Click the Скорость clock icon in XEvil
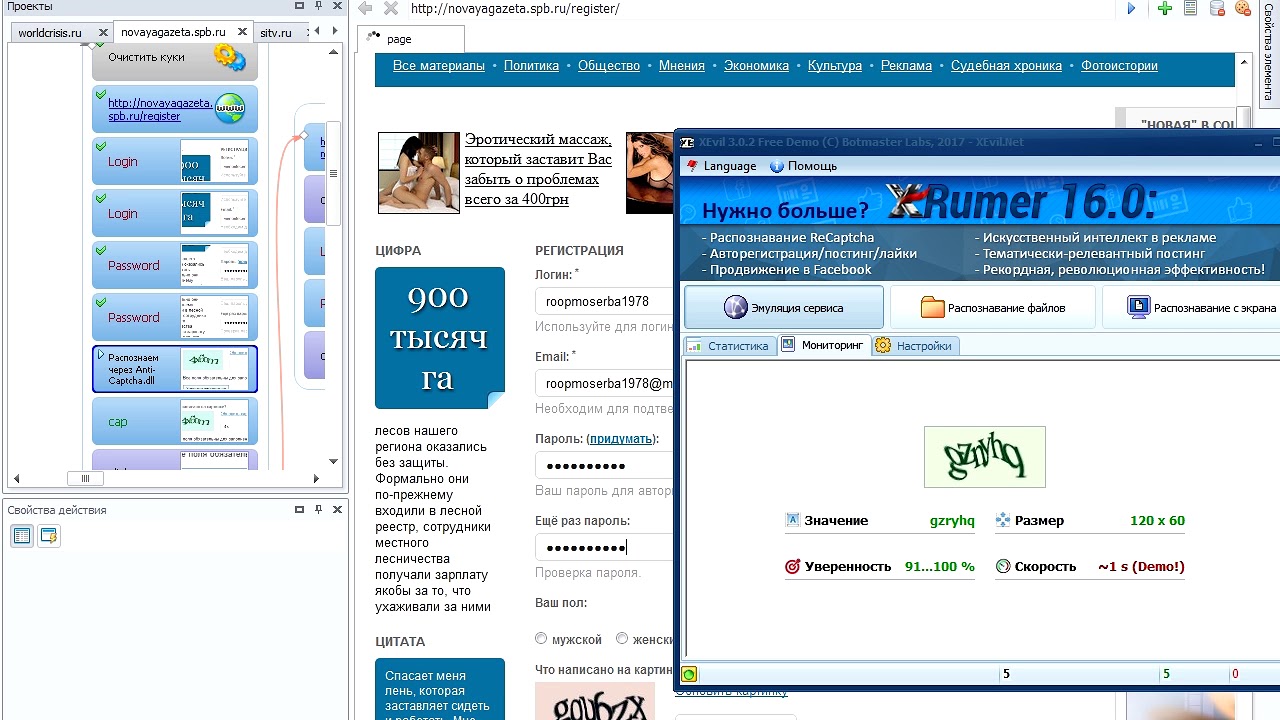 (1003, 566)
